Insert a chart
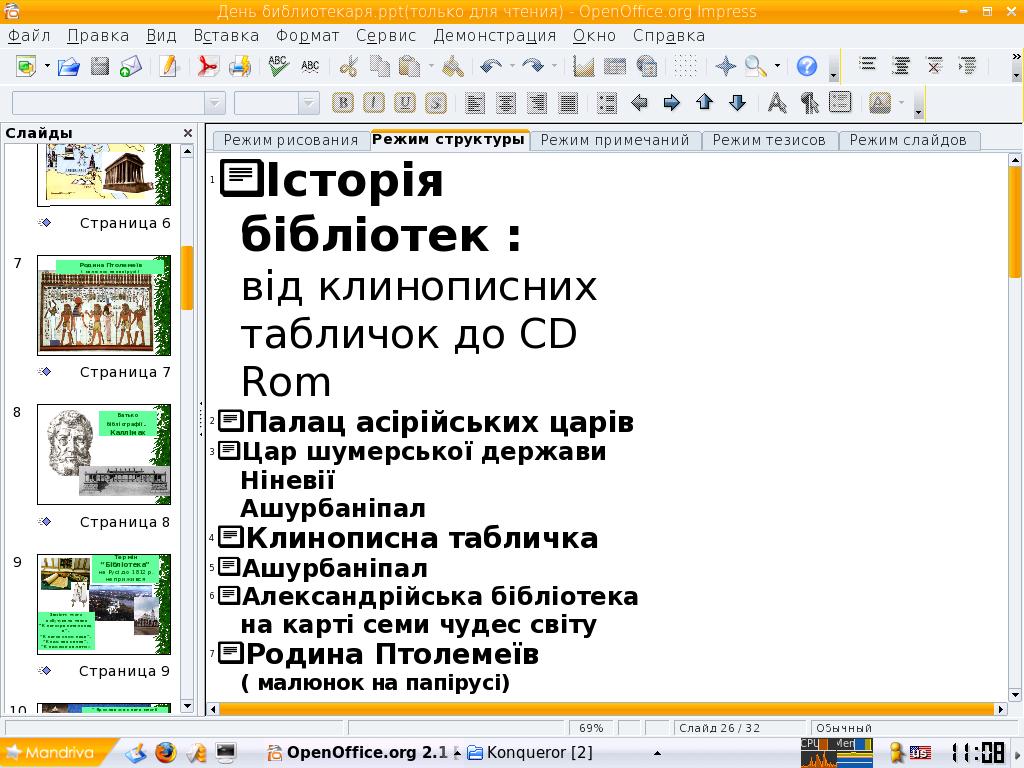The width and height of the screenshot is (1024, 768). pyautogui.click(x=583, y=66)
